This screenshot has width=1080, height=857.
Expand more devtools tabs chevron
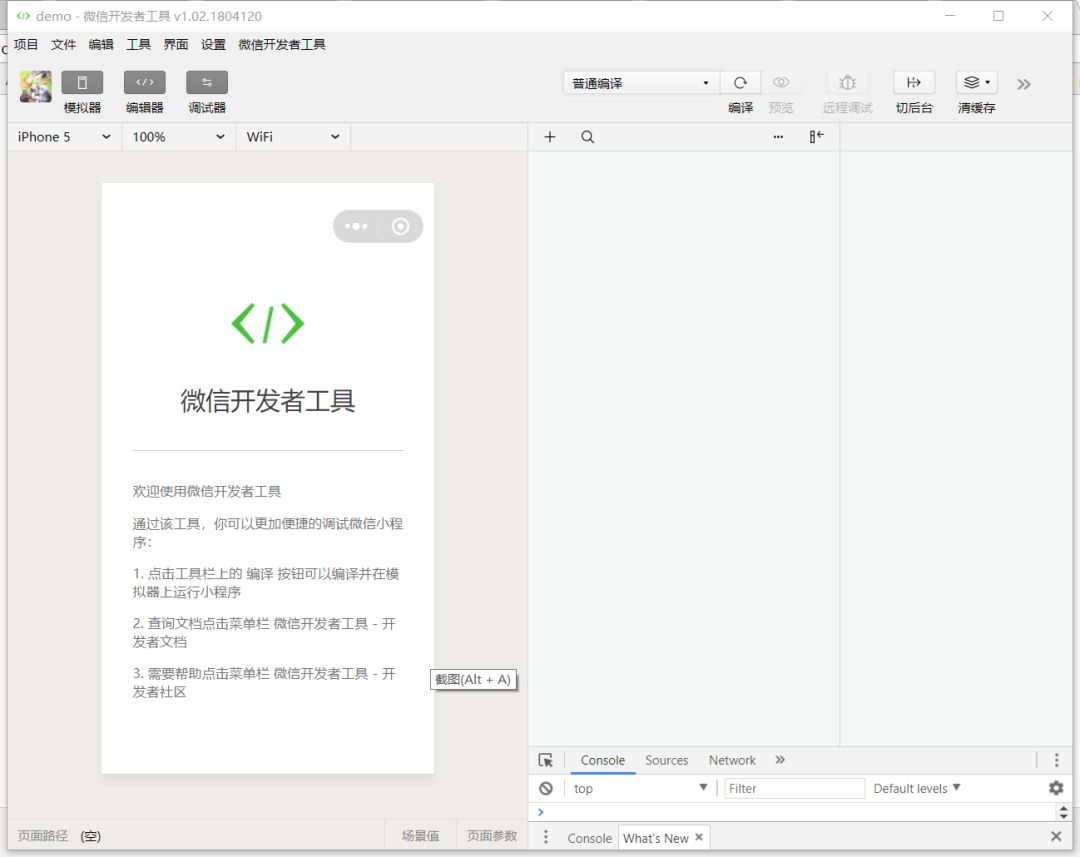click(780, 760)
